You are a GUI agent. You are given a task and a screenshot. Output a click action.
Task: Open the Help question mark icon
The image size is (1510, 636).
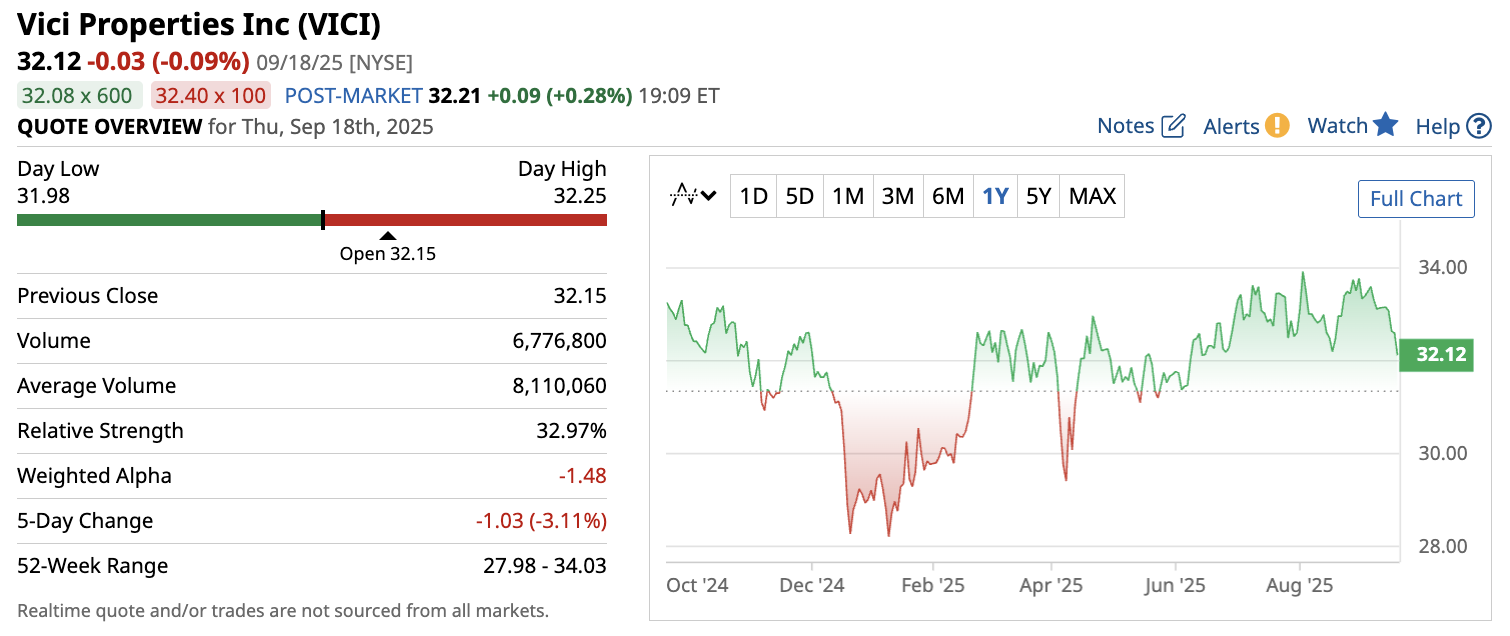pos(1479,127)
